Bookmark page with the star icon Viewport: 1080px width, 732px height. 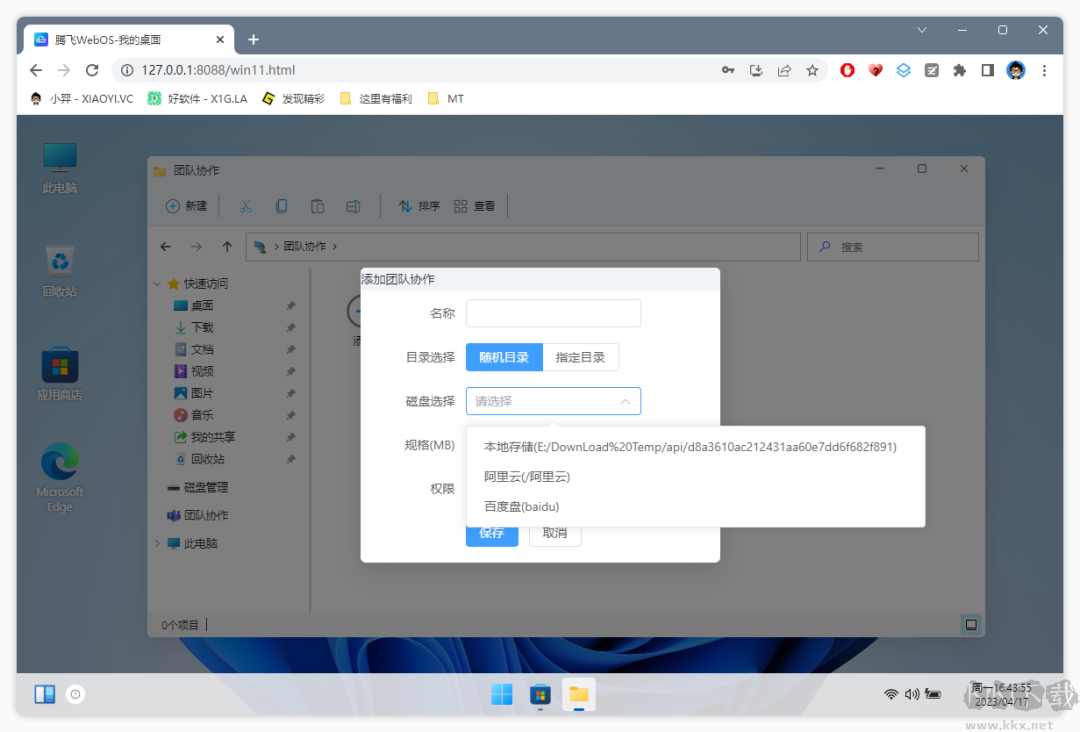pos(813,70)
